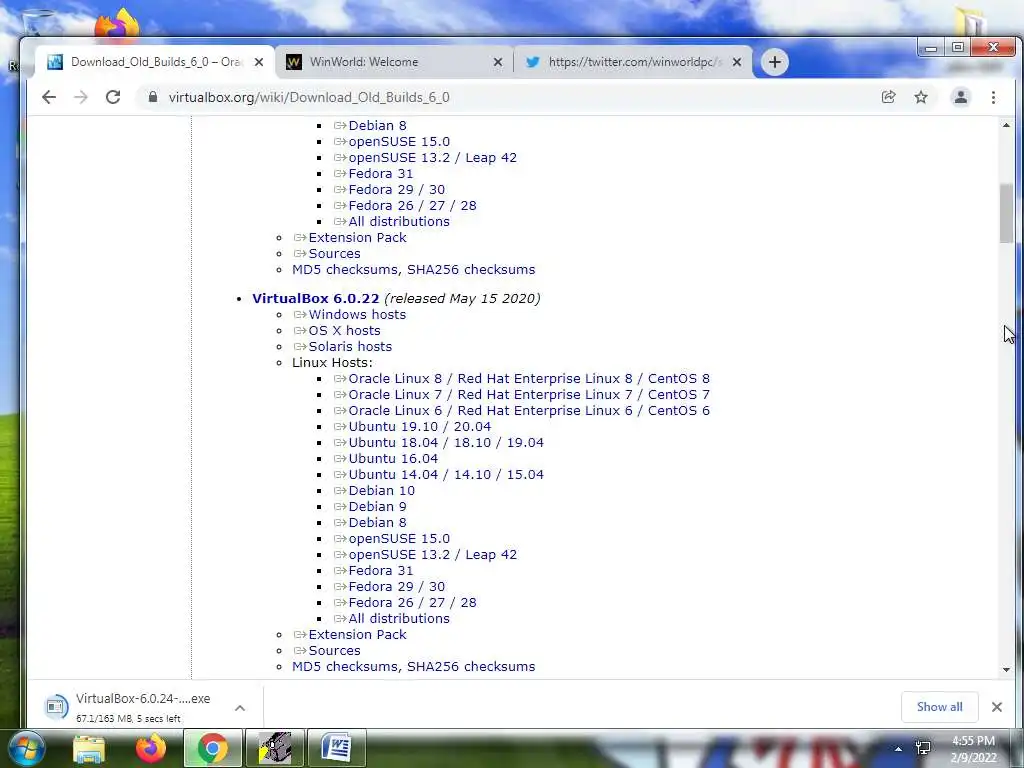Click the page scrollbar thumb
The height and width of the screenshot is (768, 1024).
tap(1006, 214)
